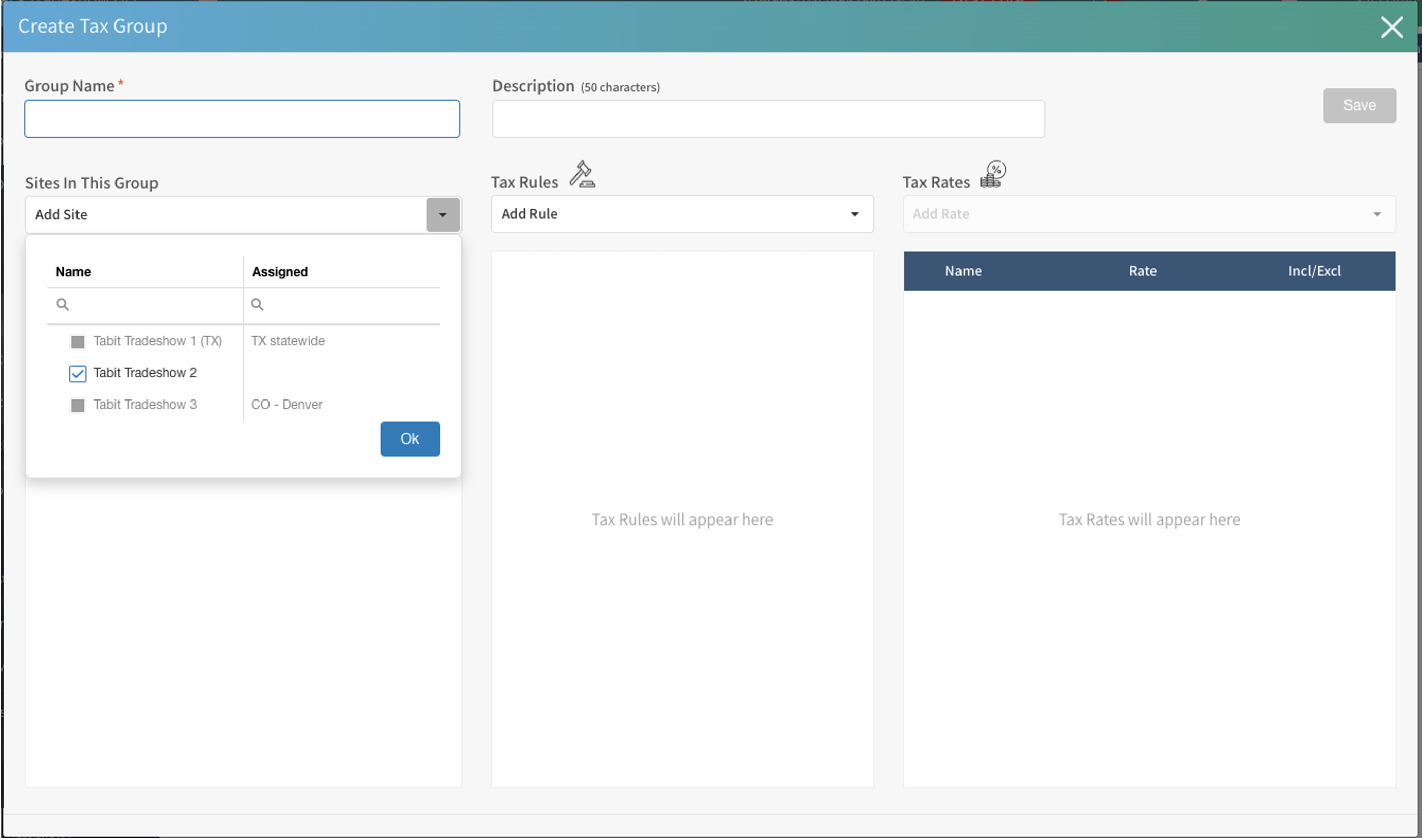Collapse the Add Site dropdown arrow
The width and height of the screenshot is (1423, 840).
tap(443, 215)
